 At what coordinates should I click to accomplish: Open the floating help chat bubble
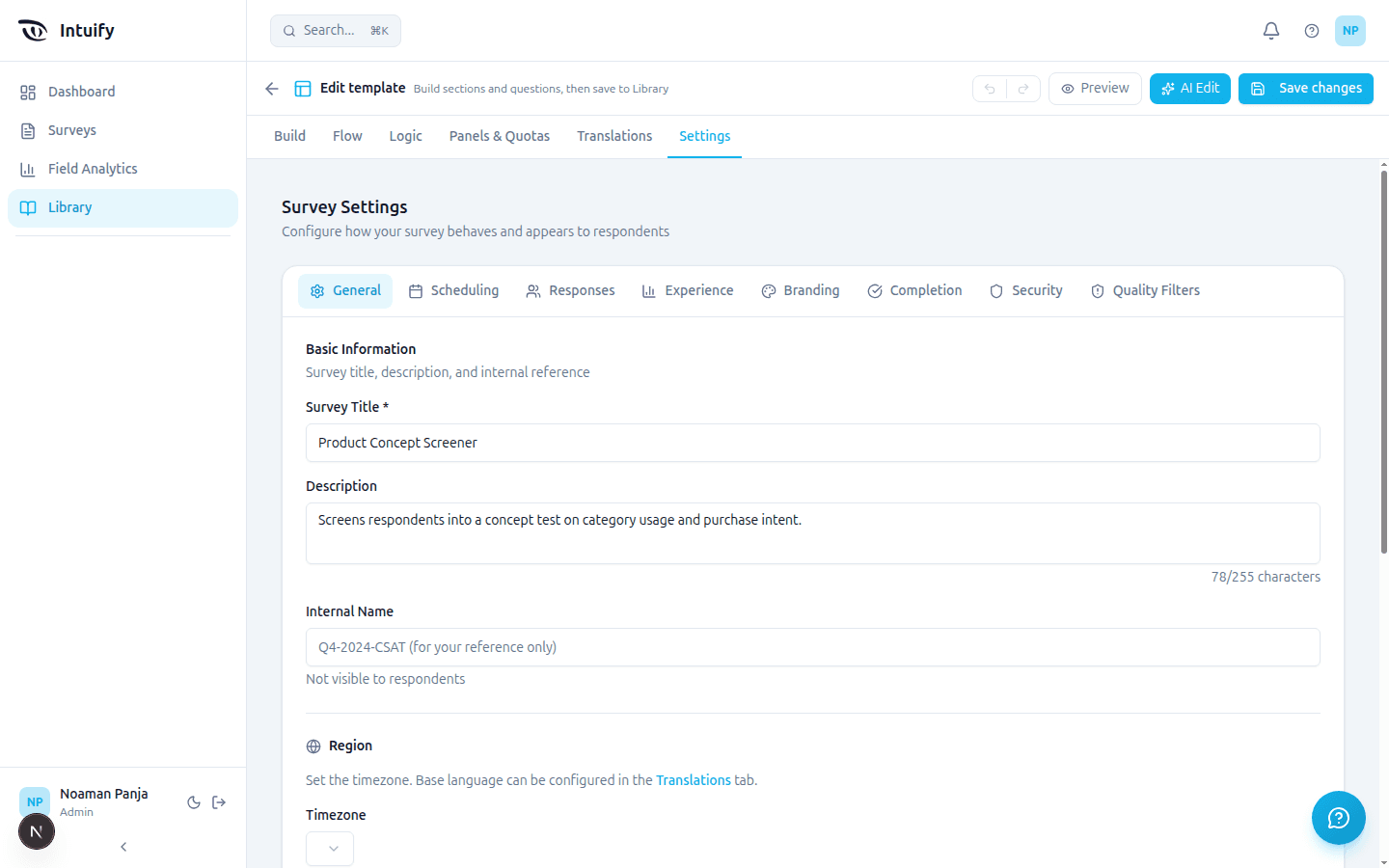pyautogui.click(x=1339, y=818)
